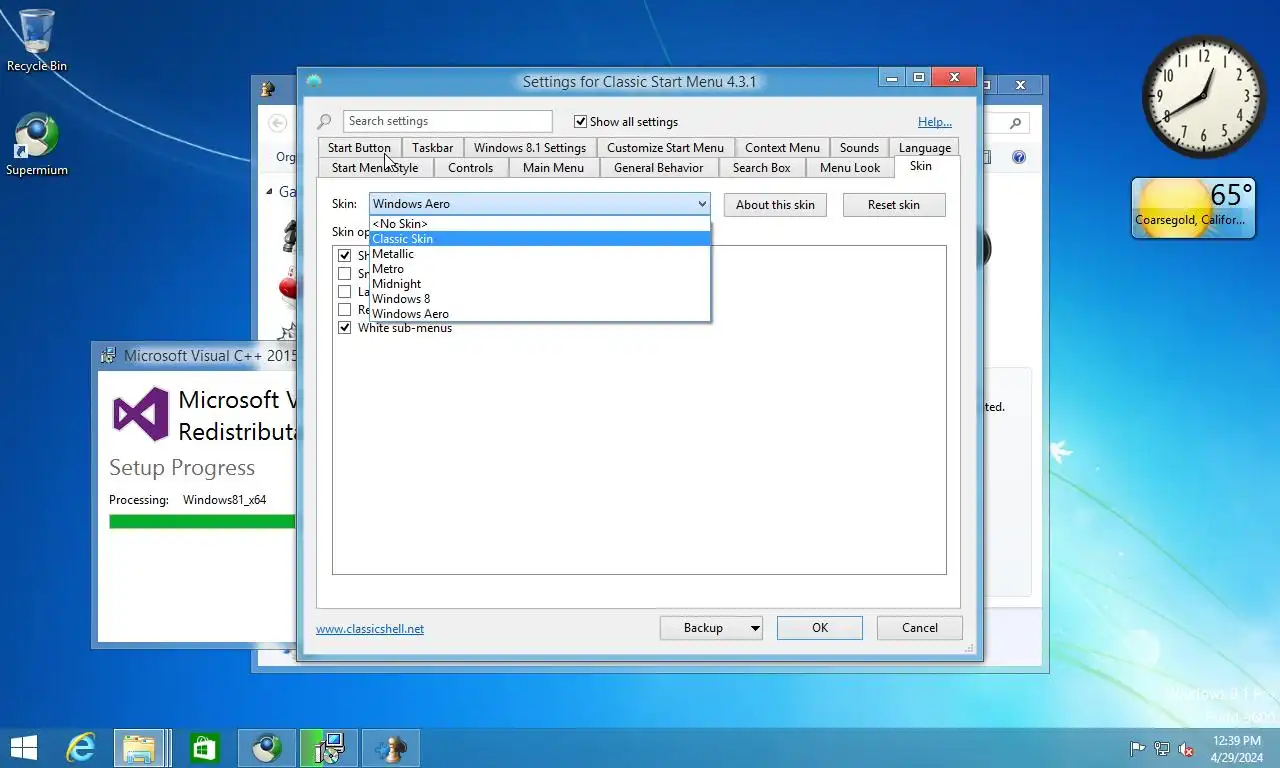1280x768 pixels.
Task: Choose the Metro skin option
Action: pyautogui.click(x=540, y=269)
